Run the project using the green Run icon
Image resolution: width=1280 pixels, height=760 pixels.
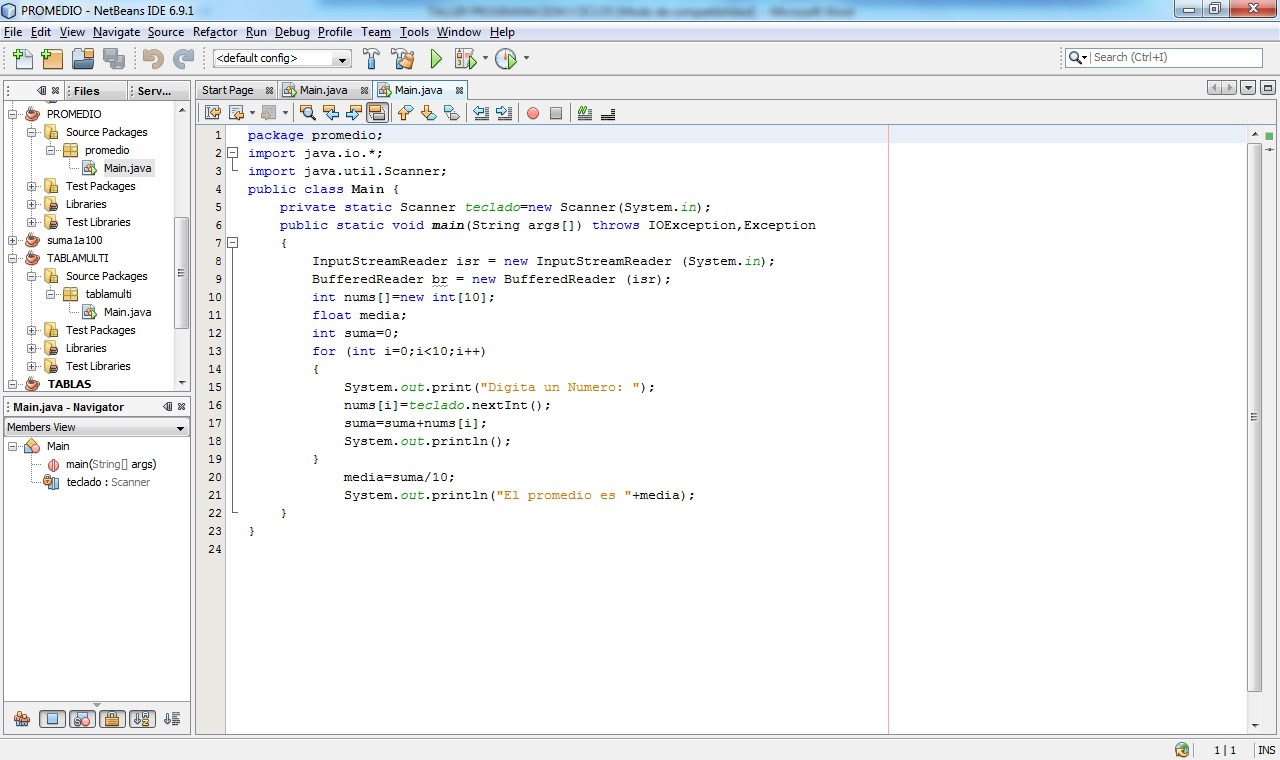tap(436, 58)
